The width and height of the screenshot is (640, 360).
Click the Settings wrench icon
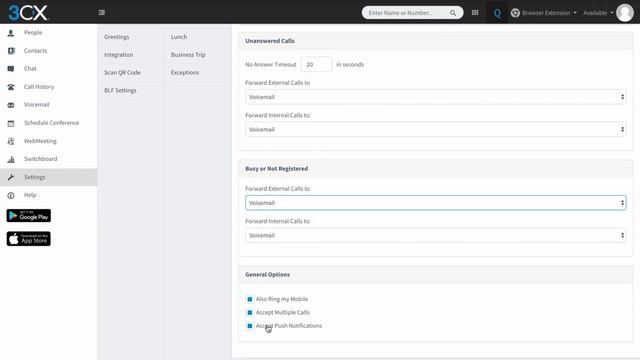tap(11, 177)
